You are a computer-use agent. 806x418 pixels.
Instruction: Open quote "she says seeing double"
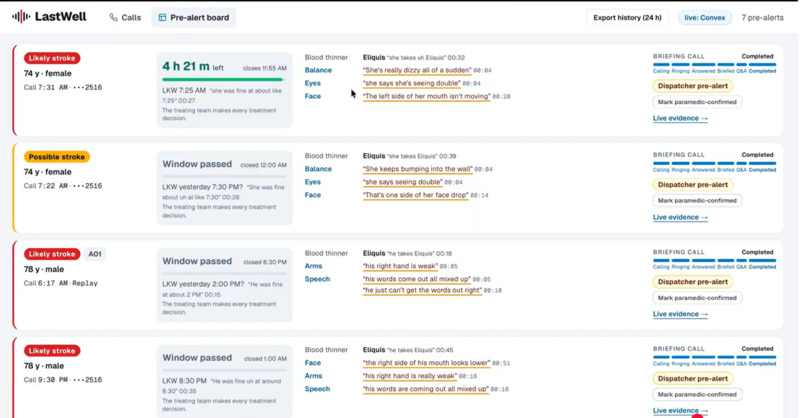point(402,182)
